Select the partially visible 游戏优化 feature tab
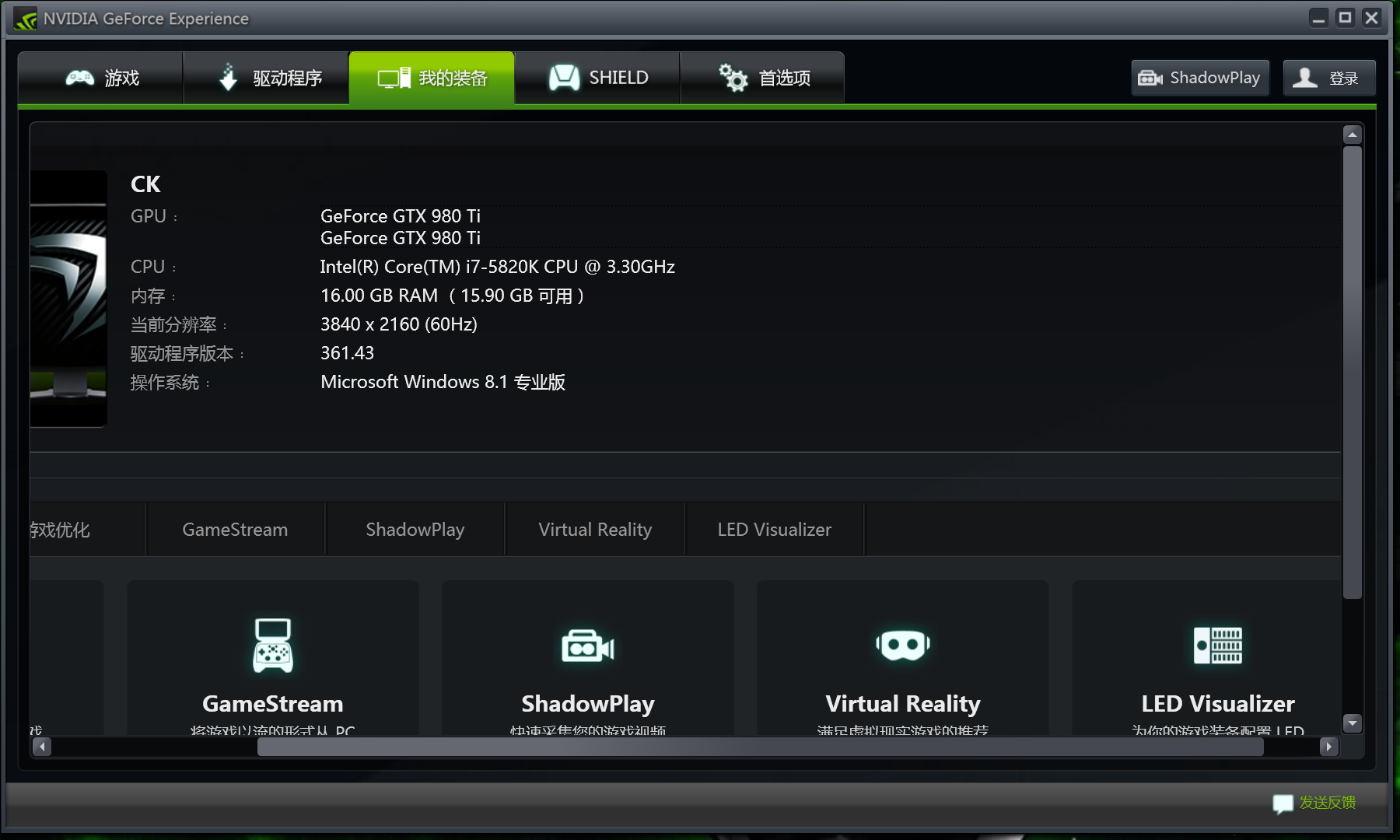The height and width of the screenshot is (840, 1400). [87, 530]
